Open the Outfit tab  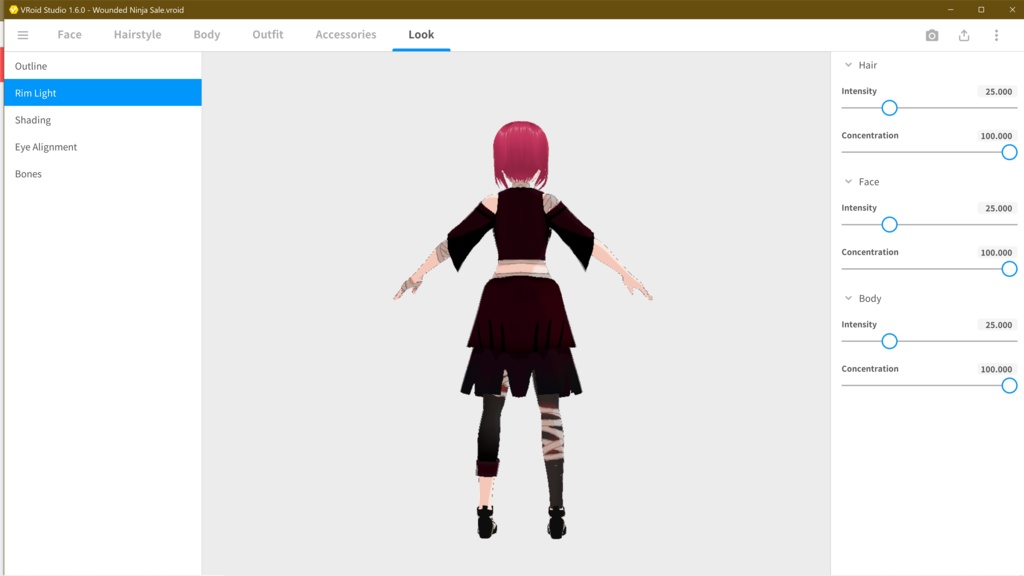267,34
